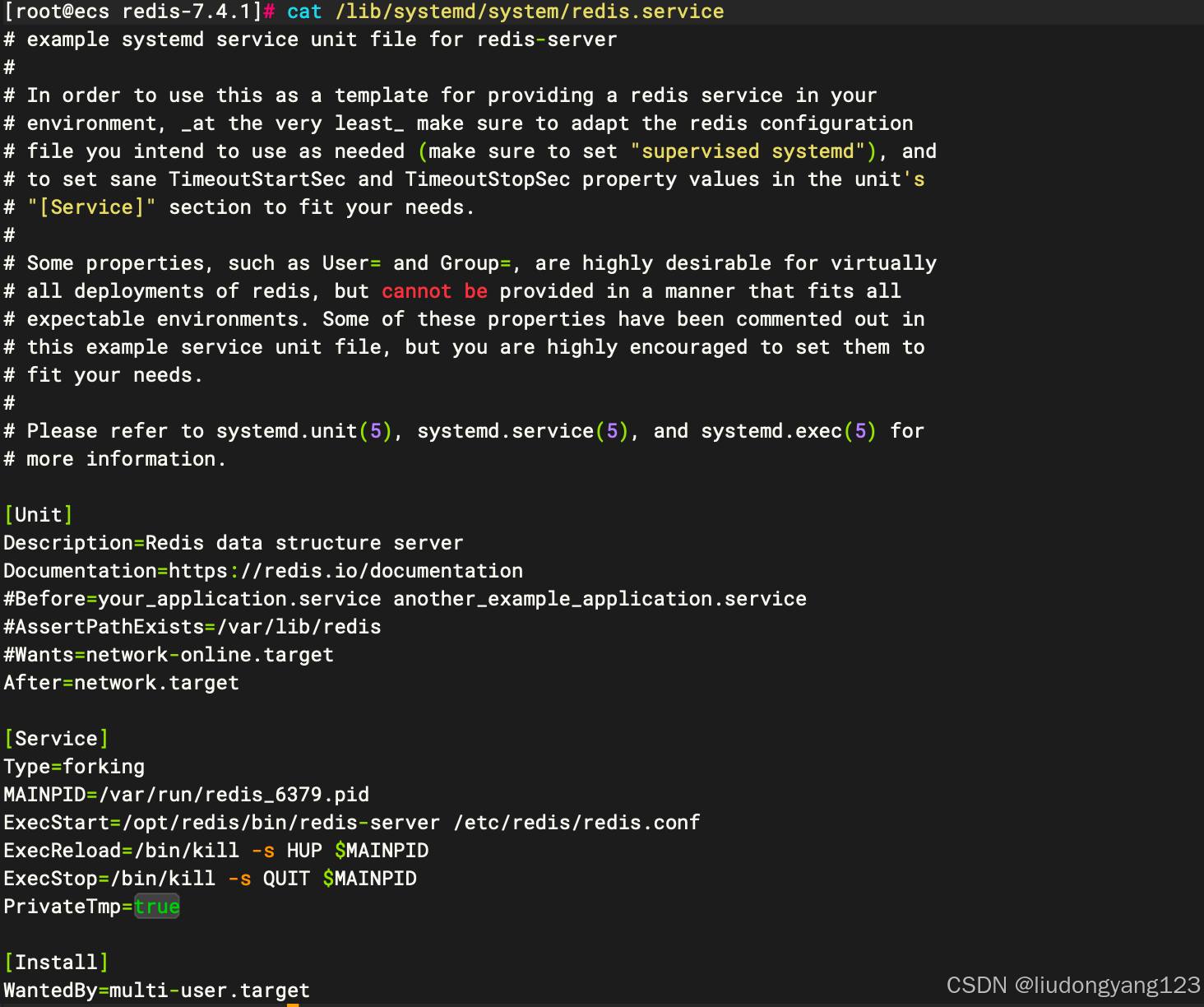Click the 'Type=forking' line
The height and width of the screenshot is (1007, 1204).
coord(74,767)
